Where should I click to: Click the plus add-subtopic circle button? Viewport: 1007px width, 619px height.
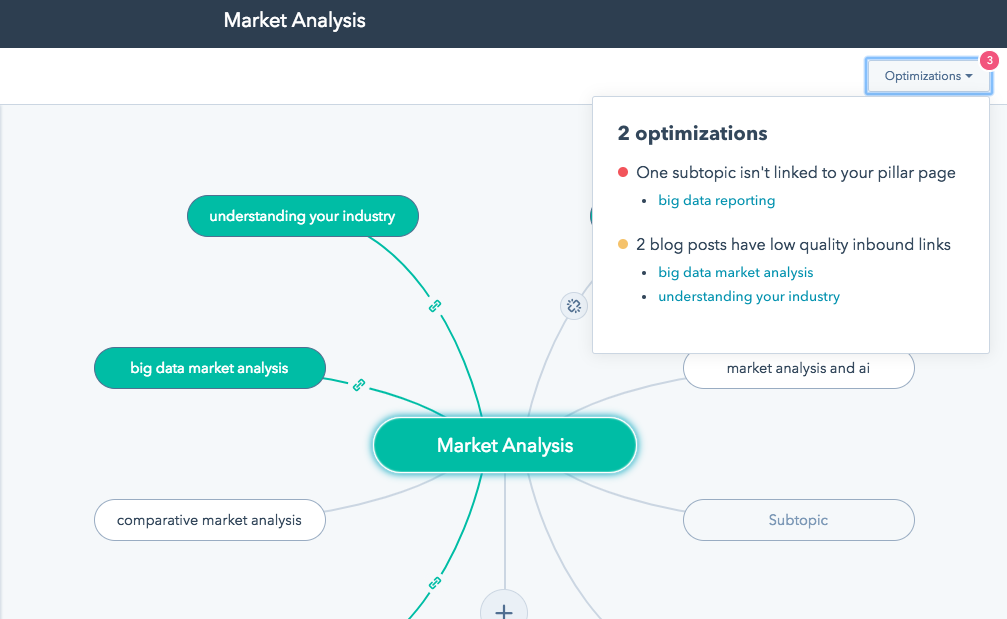point(504,610)
